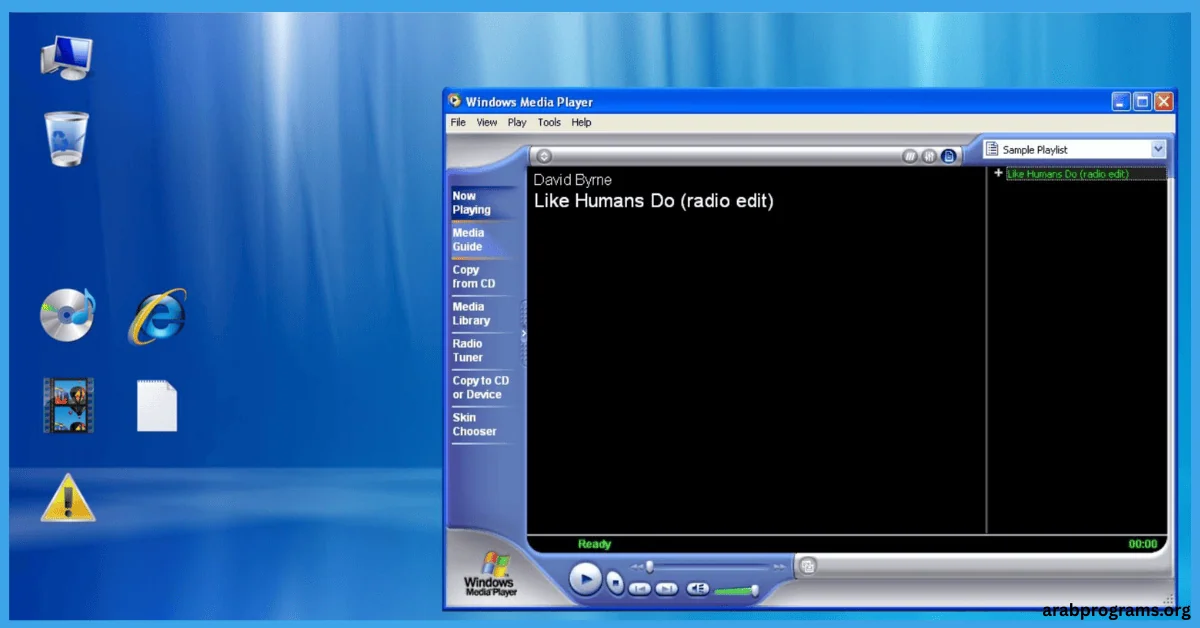The width and height of the screenshot is (1200, 628).
Task: Click the seek bar slider handle
Action: pyautogui.click(x=649, y=567)
